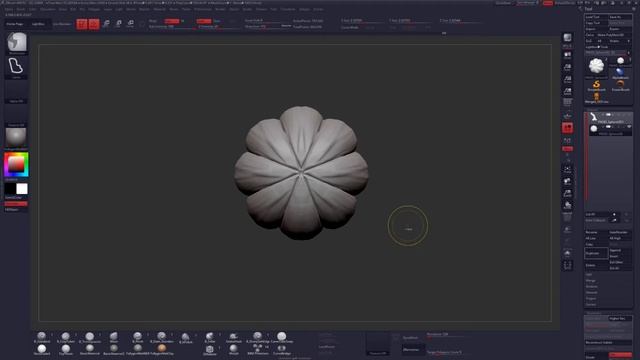640x360 pixels.
Task: Select the Scale transform tool in top shelf
Action: [x=118, y=24]
